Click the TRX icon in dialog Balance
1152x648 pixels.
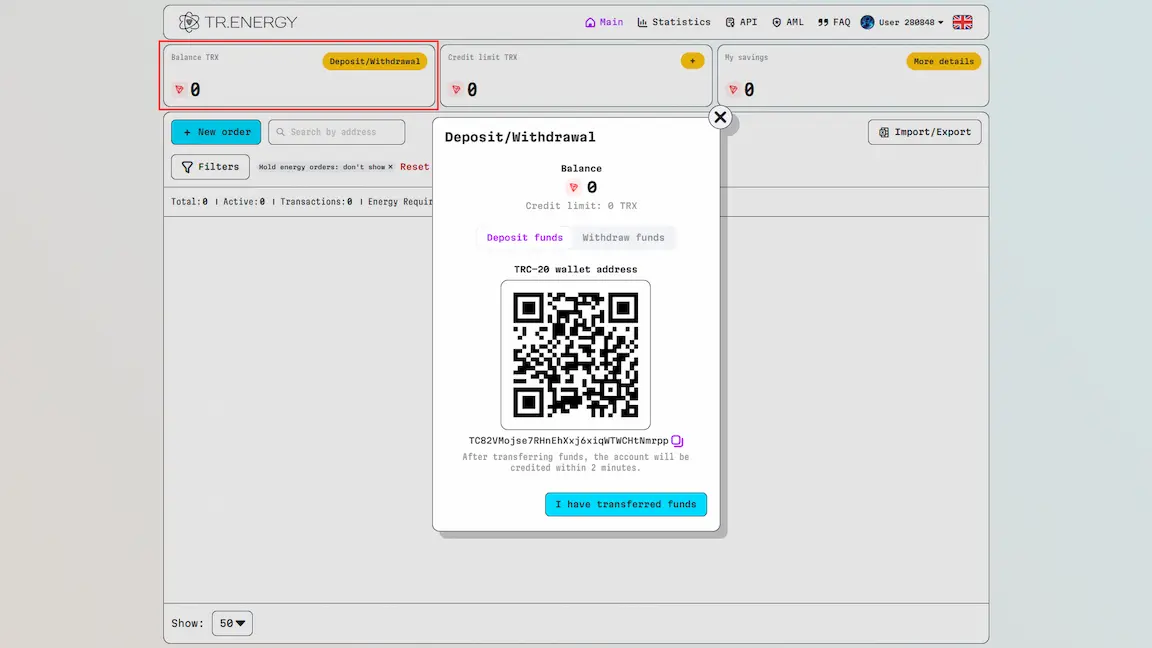pos(574,187)
